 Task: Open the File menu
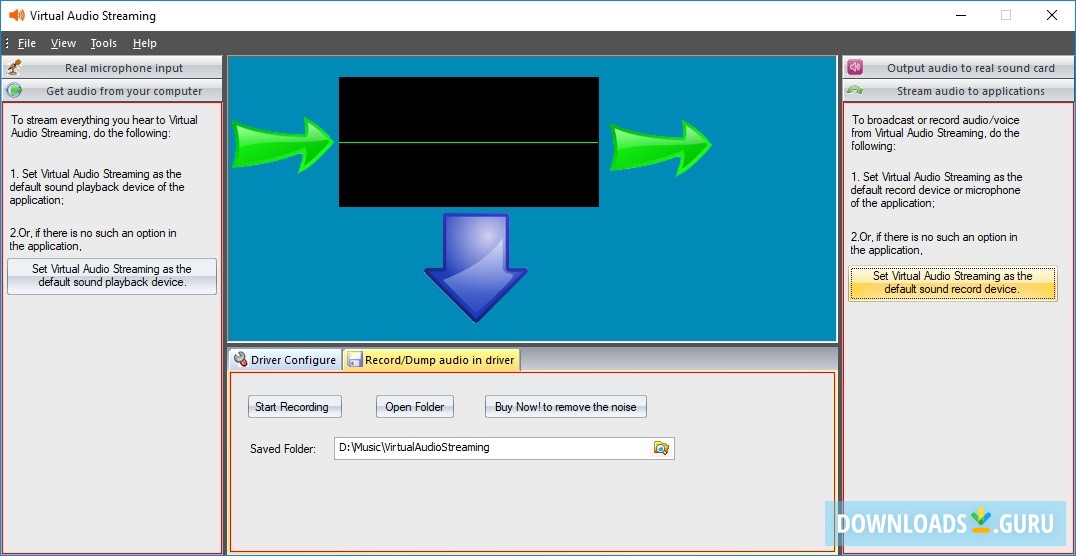[27, 43]
